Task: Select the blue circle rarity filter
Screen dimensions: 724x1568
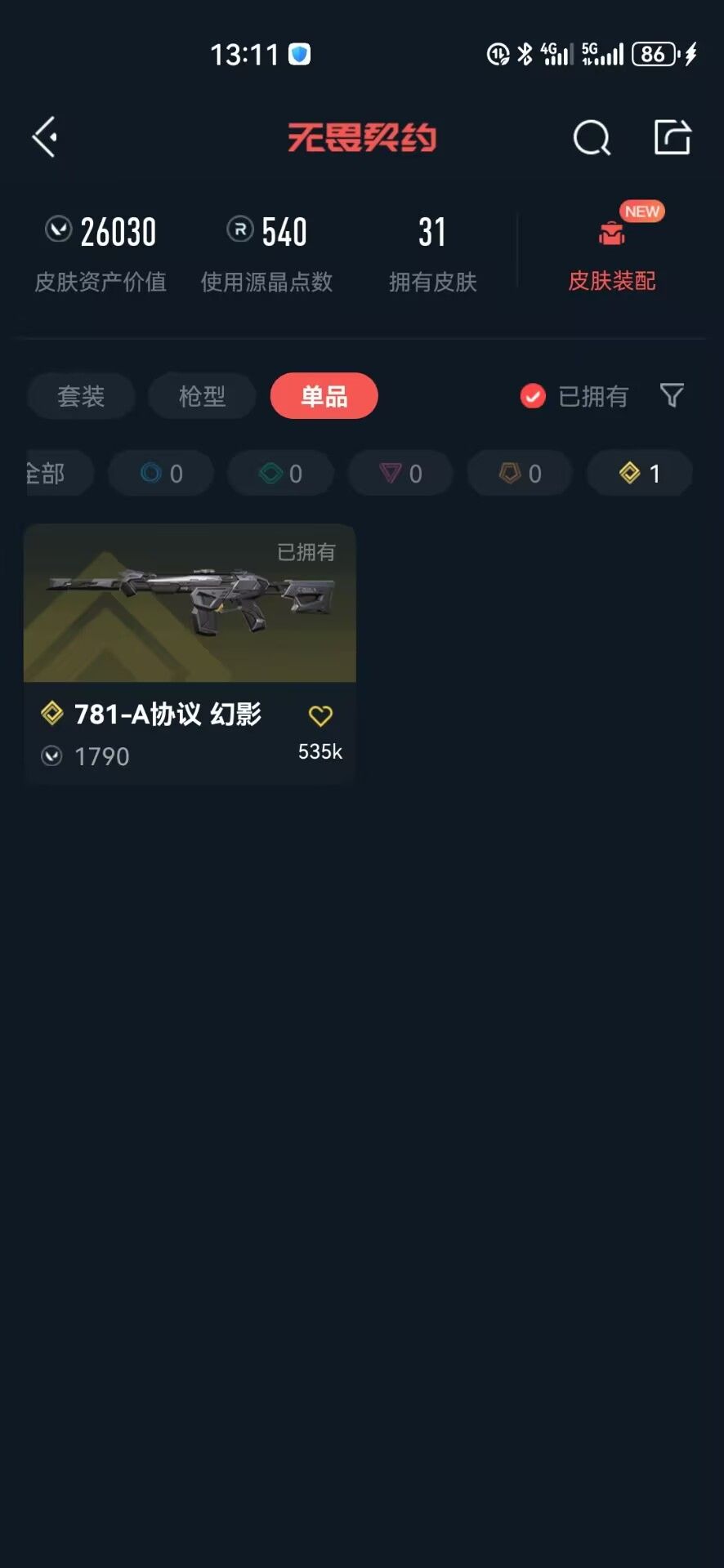Action: click(161, 474)
